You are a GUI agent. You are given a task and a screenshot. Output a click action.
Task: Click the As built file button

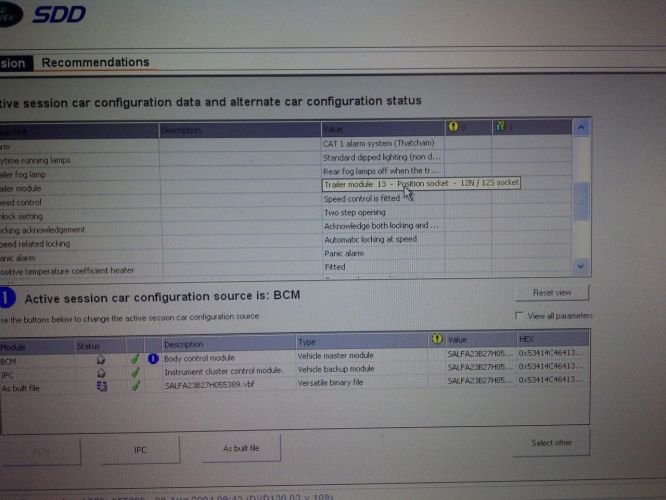click(x=241, y=448)
